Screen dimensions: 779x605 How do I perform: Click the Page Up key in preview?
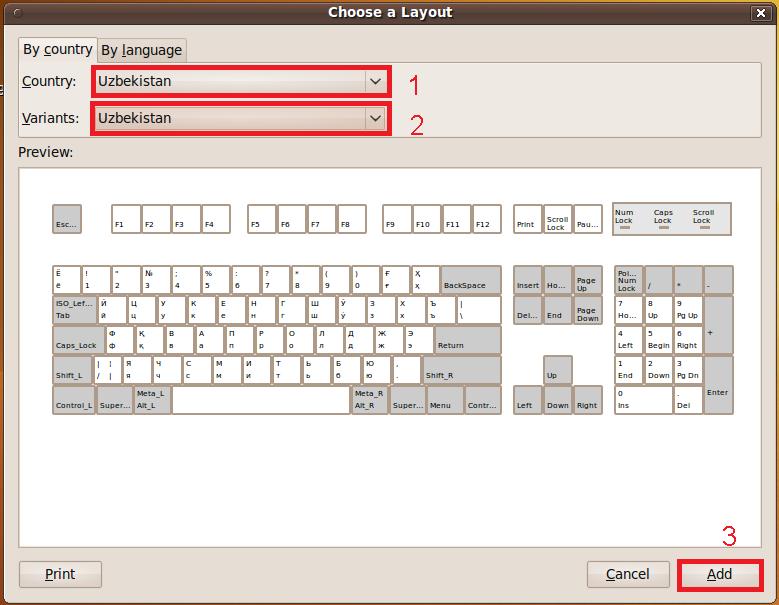588,280
